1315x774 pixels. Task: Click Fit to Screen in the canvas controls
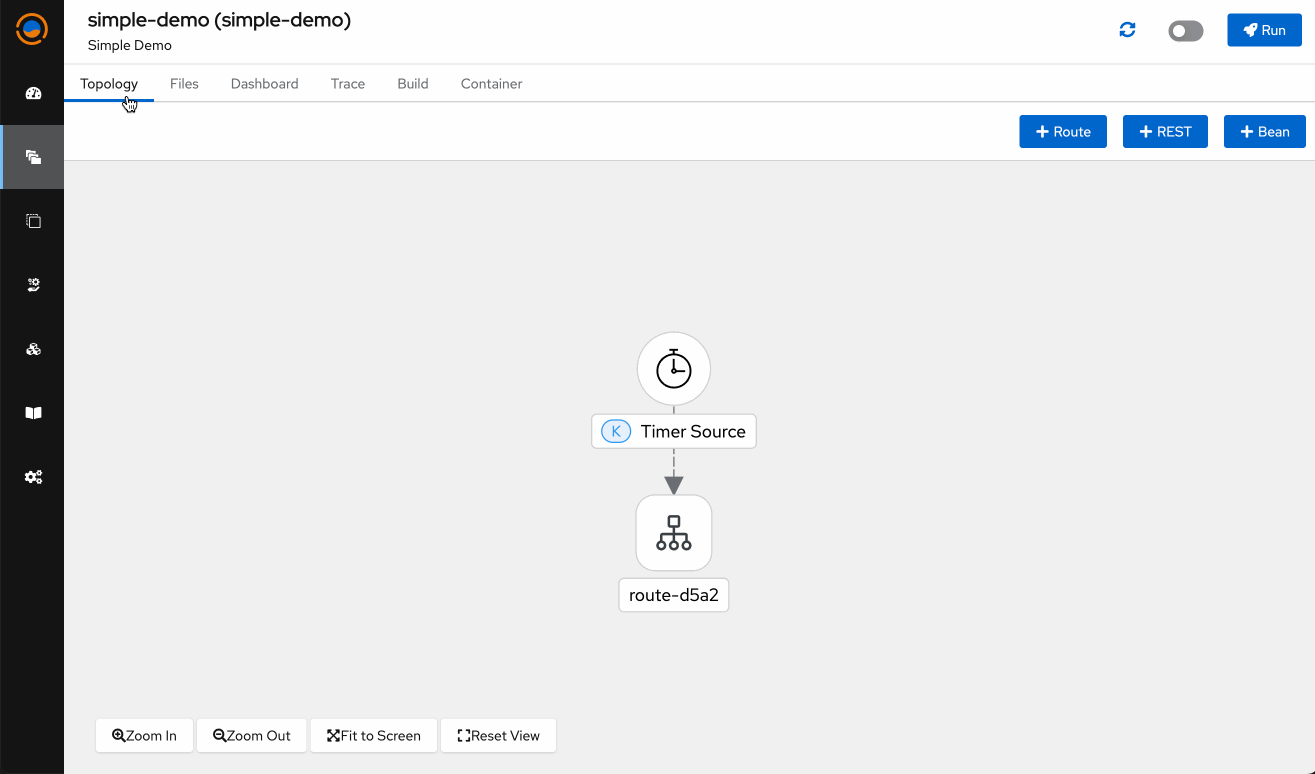[x=373, y=735]
